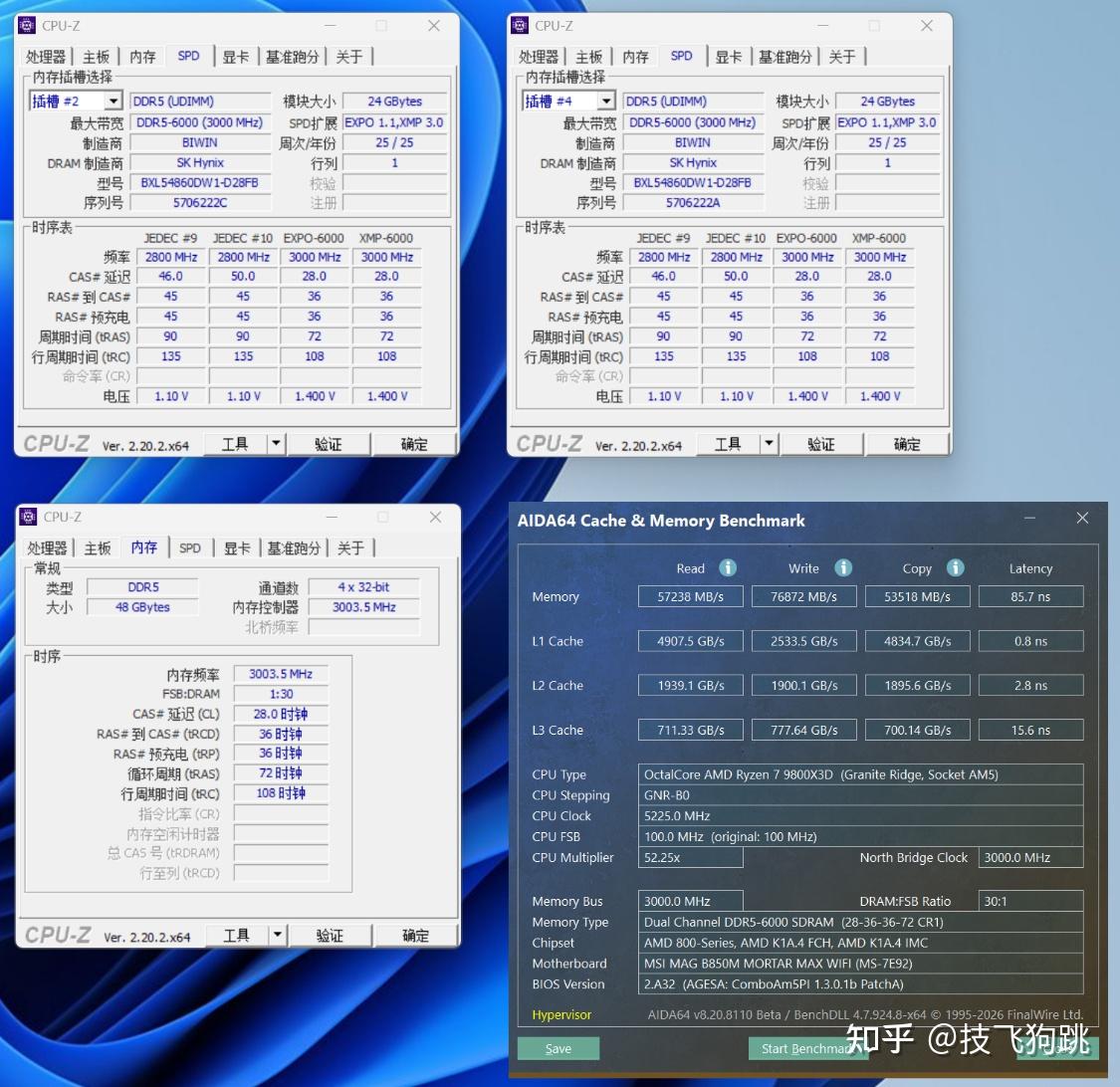Open slot #2 memory slot dropdown
This screenshot has width=1120, height=1087.
[112, 101]
